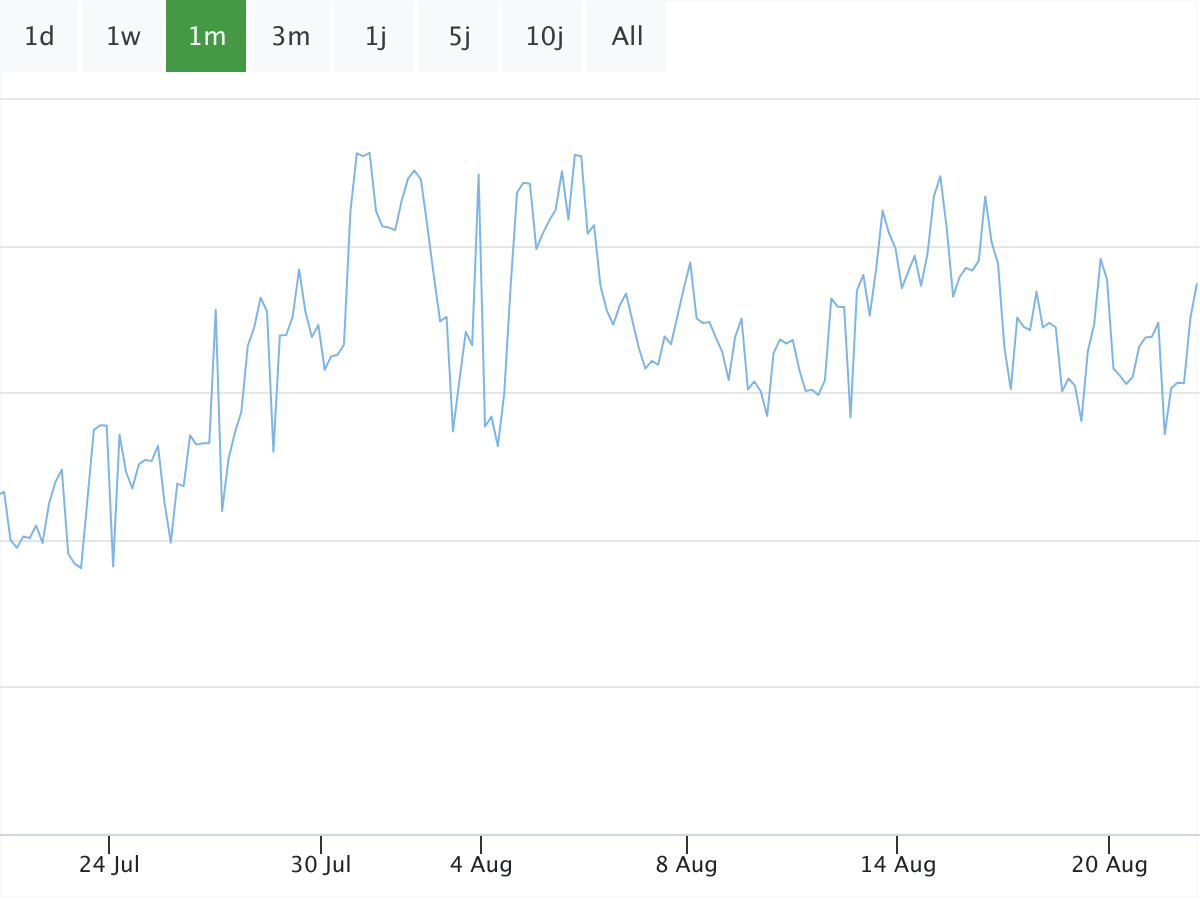The image size is (1200, 900).
Task: Click the active 1m range button
Action: [x=206, y=37]
